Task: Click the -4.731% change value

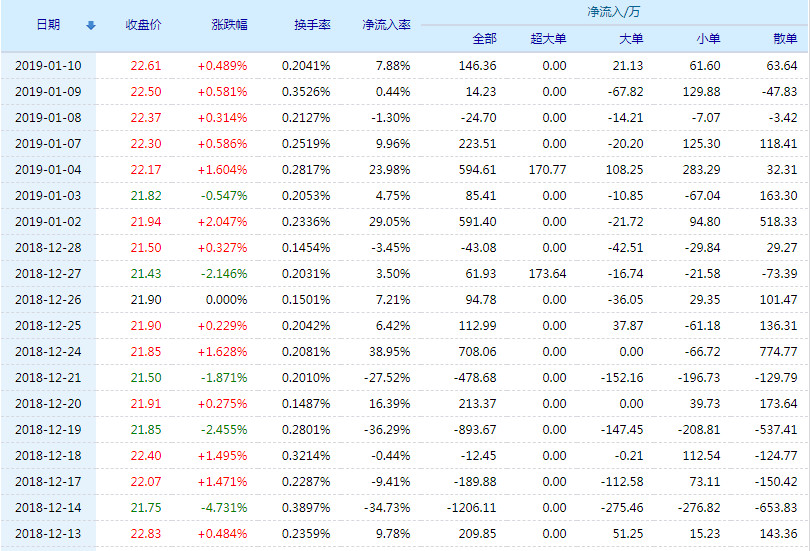Action: [223, 508]
